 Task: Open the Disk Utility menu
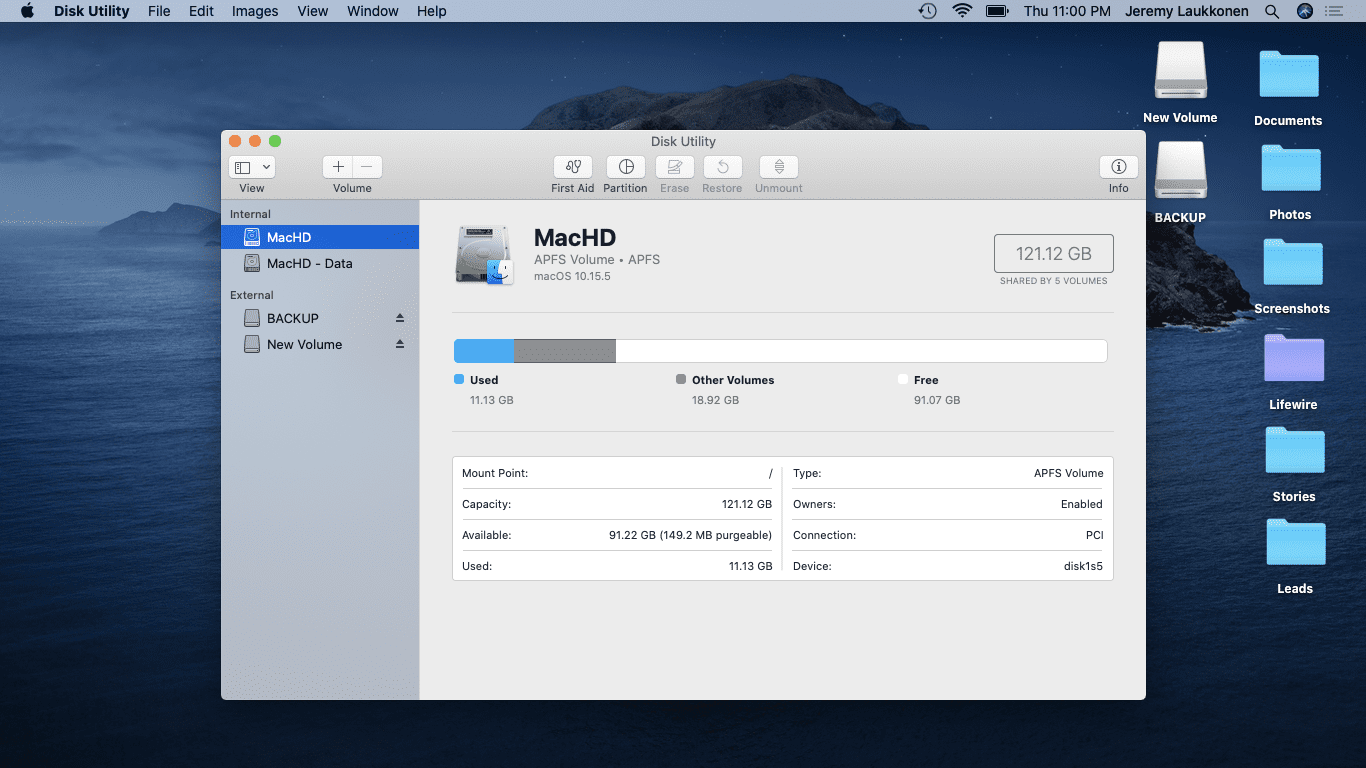tap(91, 11)
